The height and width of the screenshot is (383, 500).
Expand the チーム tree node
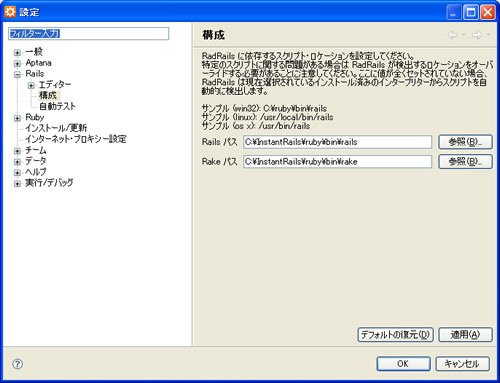(x=17, y=151)
